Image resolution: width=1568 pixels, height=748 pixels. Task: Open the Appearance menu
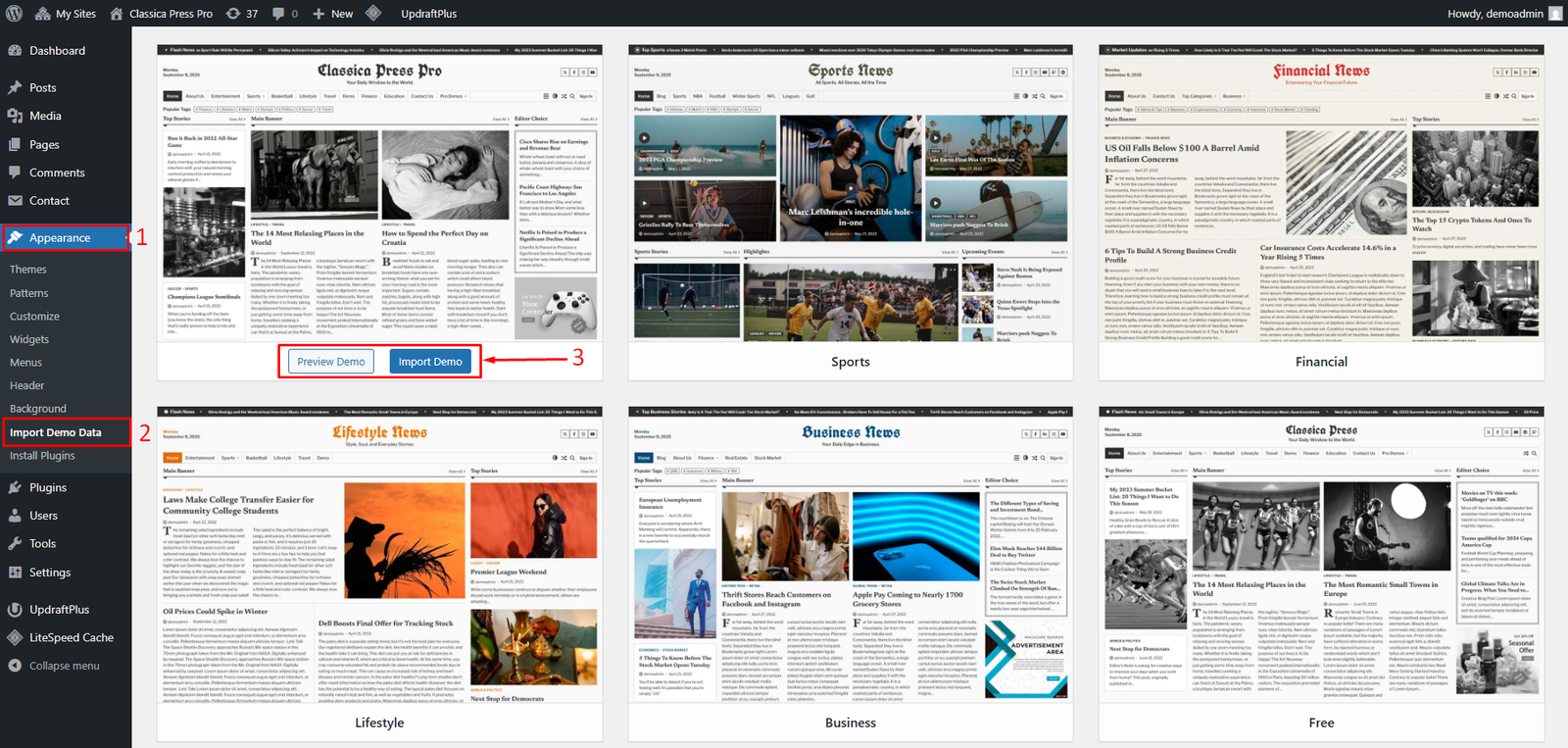coord(60,238)
